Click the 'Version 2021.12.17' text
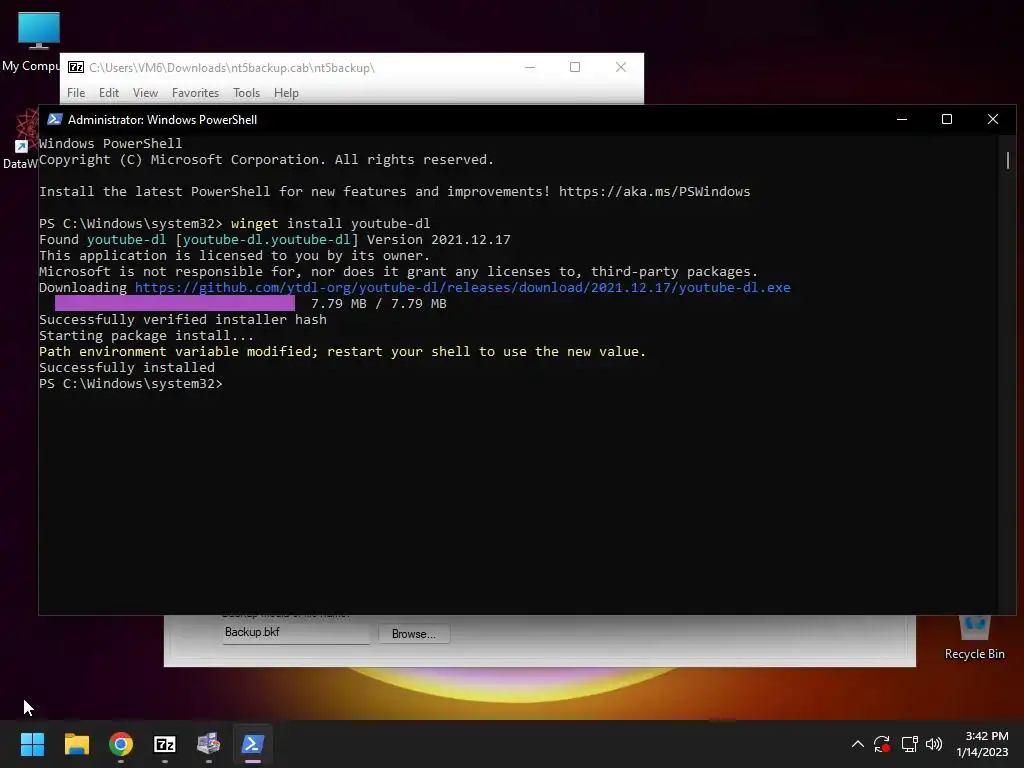 click(x=438, y=240)
